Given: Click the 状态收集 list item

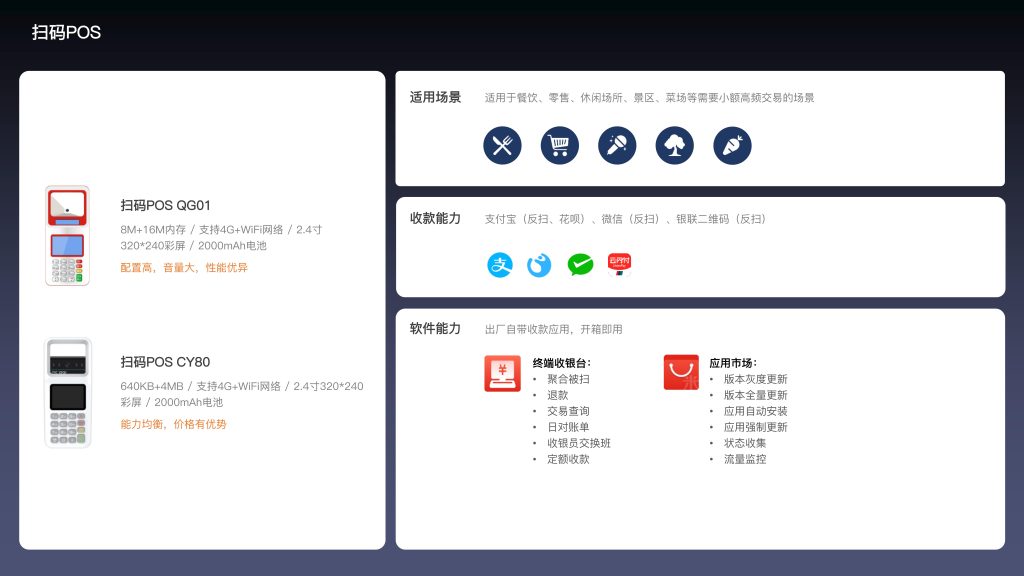Looking at the screenshot, I should [745, 443].
